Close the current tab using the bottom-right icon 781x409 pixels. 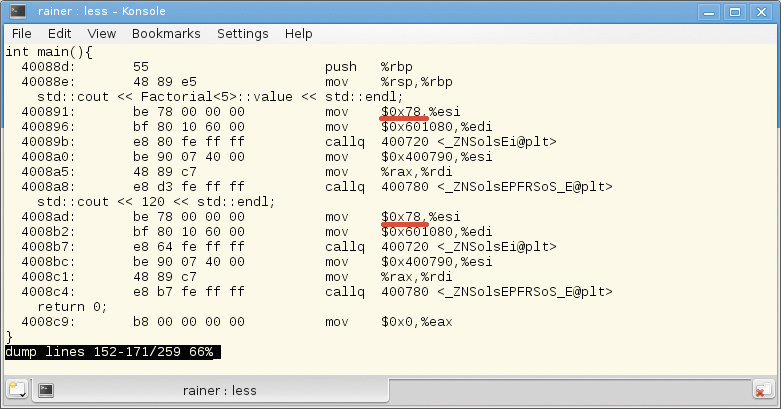coord(763,390)
